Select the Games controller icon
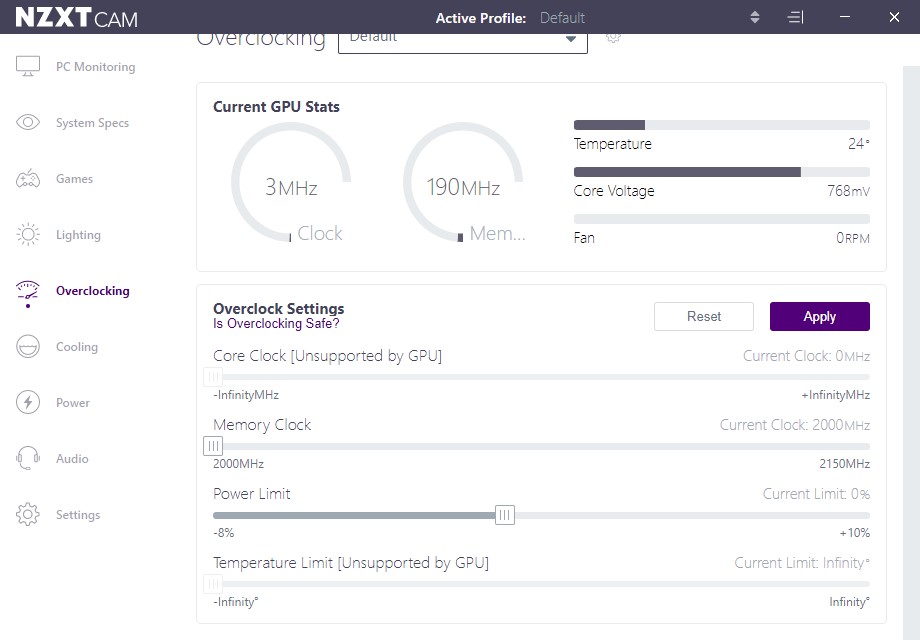This screenshot has height=640, width=920. (x=28, y=178)
